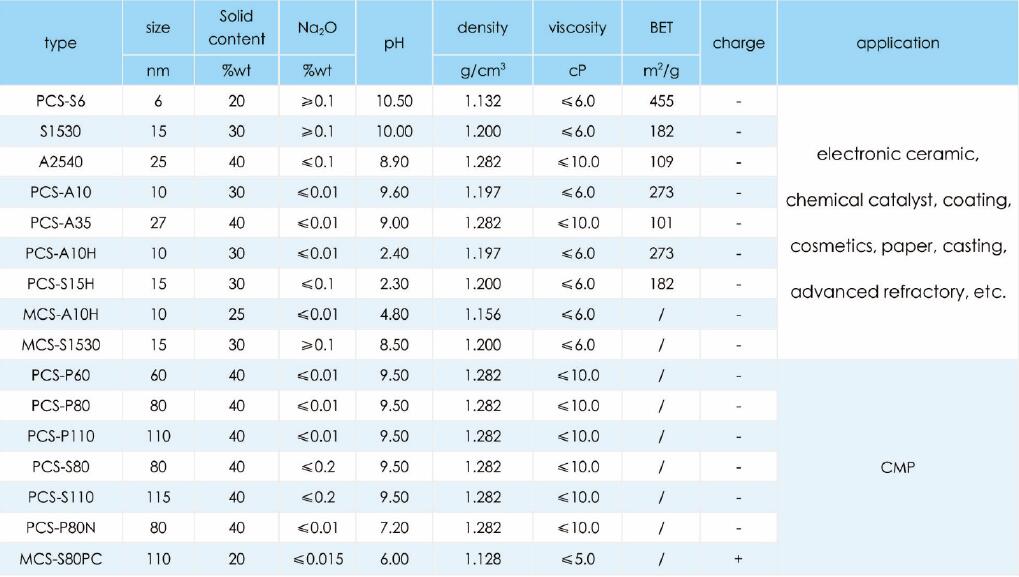Click the density value 1.132
This screenshot has height=577, width=1019.
[x=483, y=101]
